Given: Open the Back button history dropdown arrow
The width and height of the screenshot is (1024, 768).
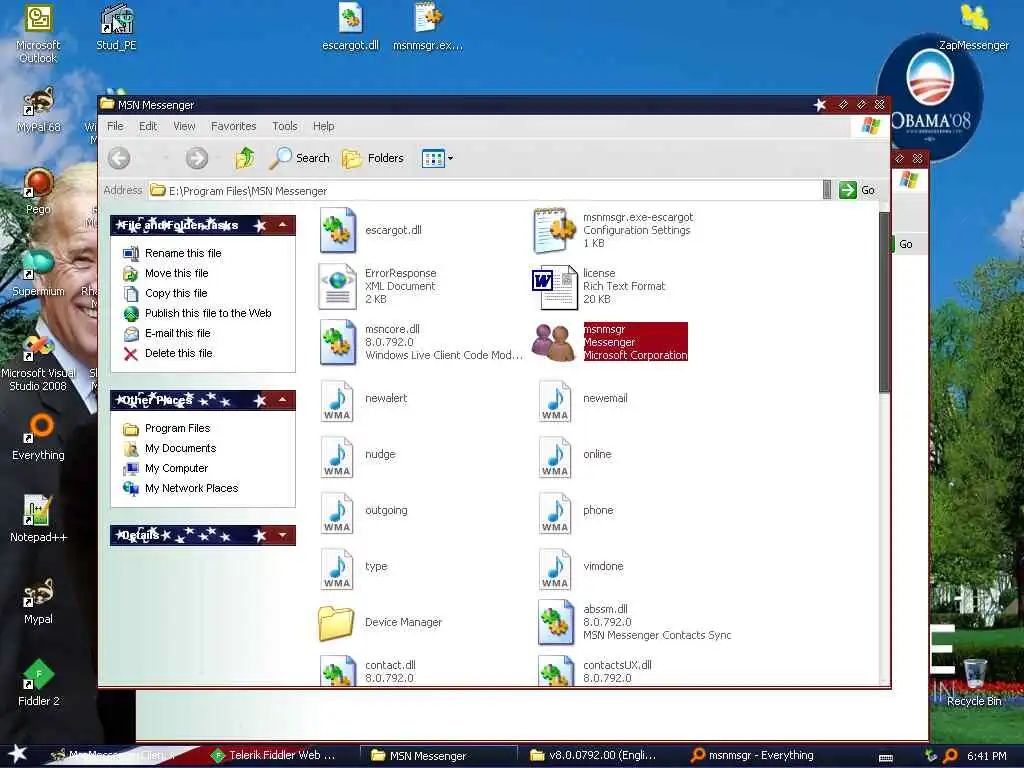Looking at the screenshot, I should 166,159.
